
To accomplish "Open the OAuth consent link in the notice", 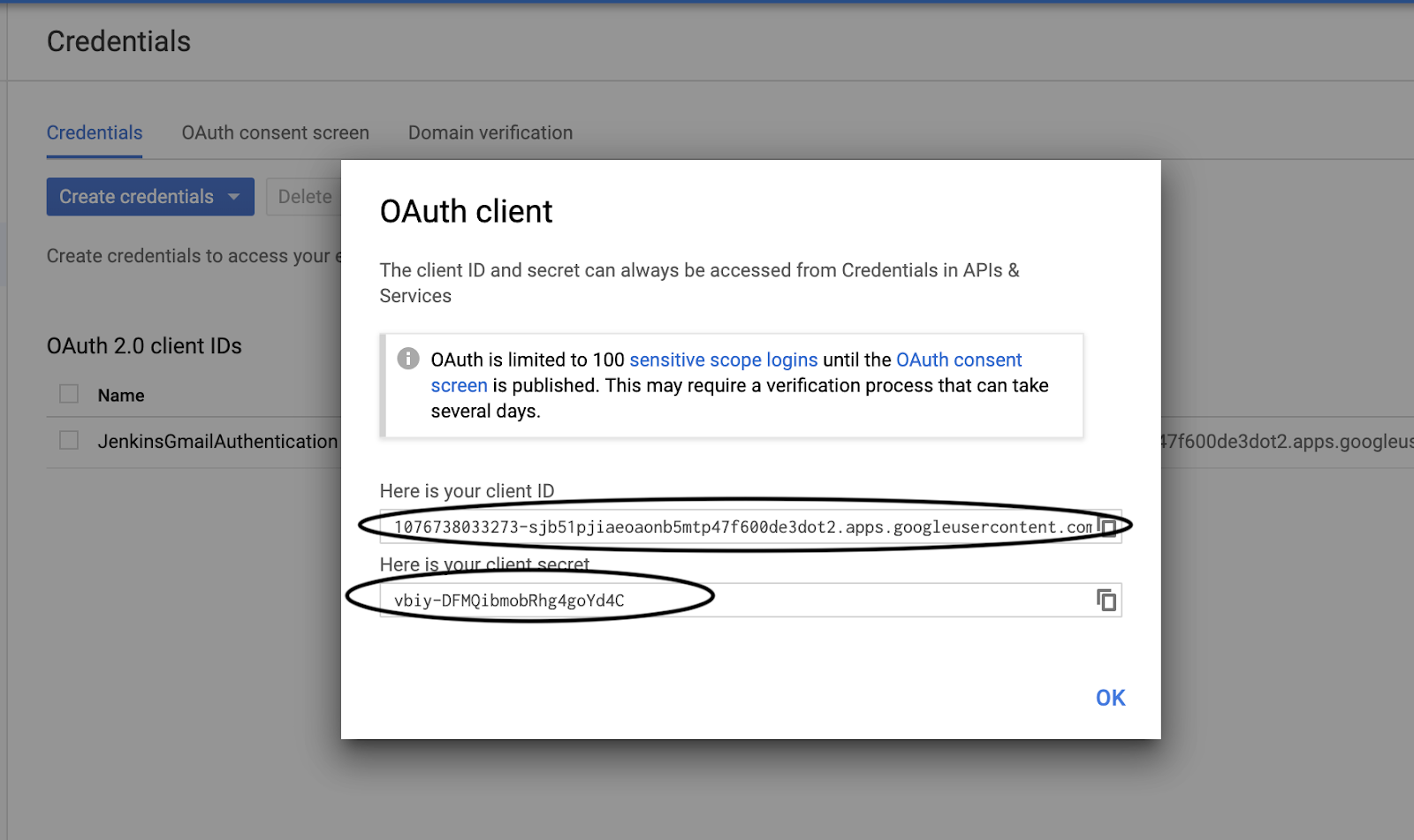I will pyautogui.click(x=958, y=359).
